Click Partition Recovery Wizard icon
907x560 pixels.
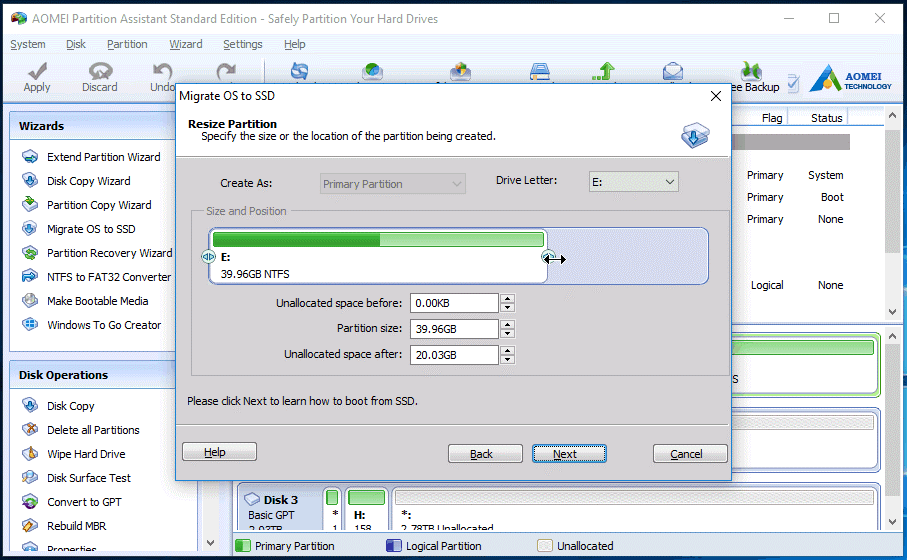click(x=30, y=253)
